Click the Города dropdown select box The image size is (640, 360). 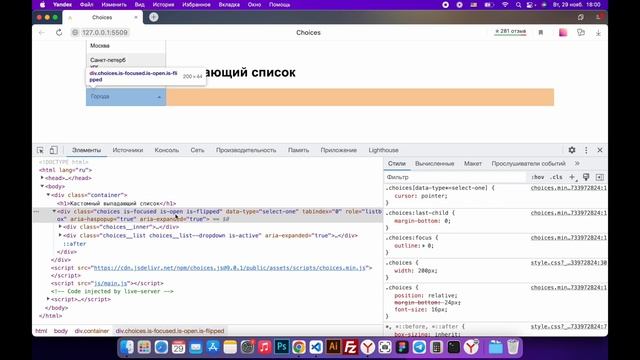pos(126,97)
